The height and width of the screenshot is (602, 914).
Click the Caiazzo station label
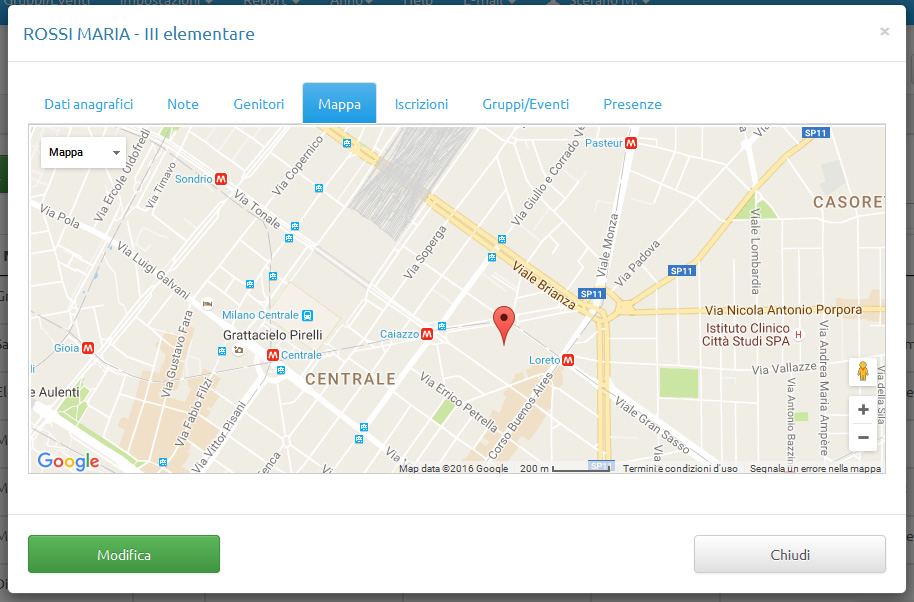pos(399,334)
